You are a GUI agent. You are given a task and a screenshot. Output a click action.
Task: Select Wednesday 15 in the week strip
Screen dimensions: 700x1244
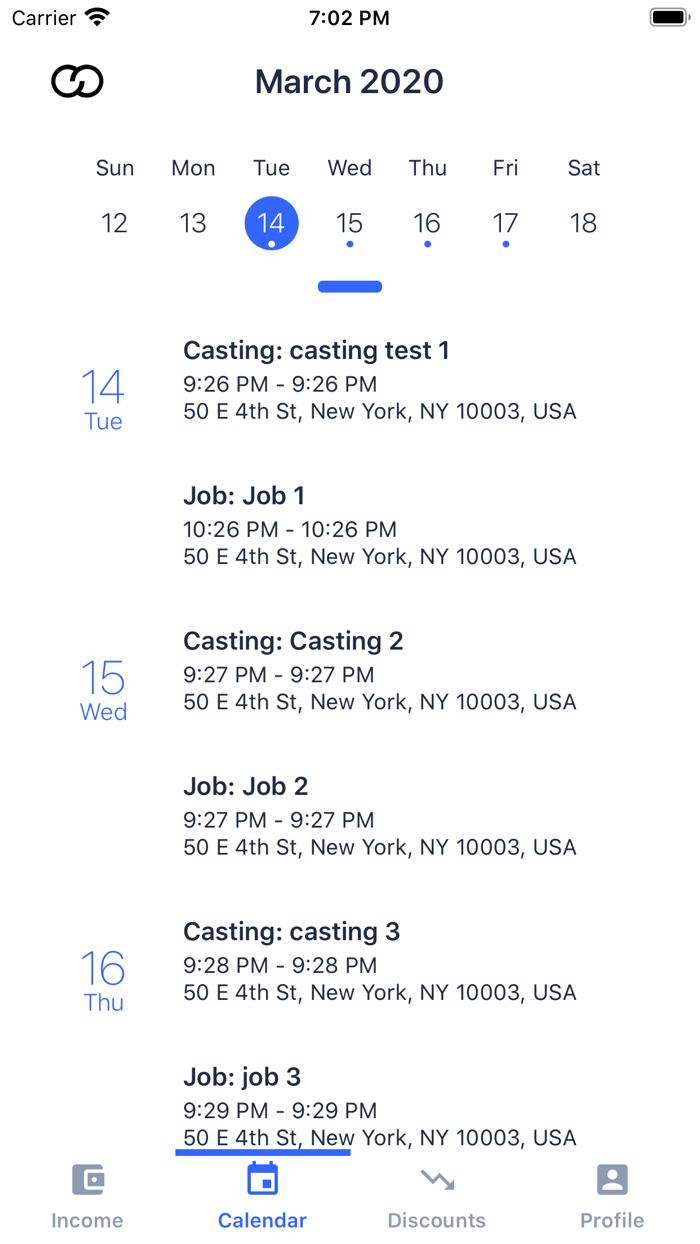click(x=349, y=223)
